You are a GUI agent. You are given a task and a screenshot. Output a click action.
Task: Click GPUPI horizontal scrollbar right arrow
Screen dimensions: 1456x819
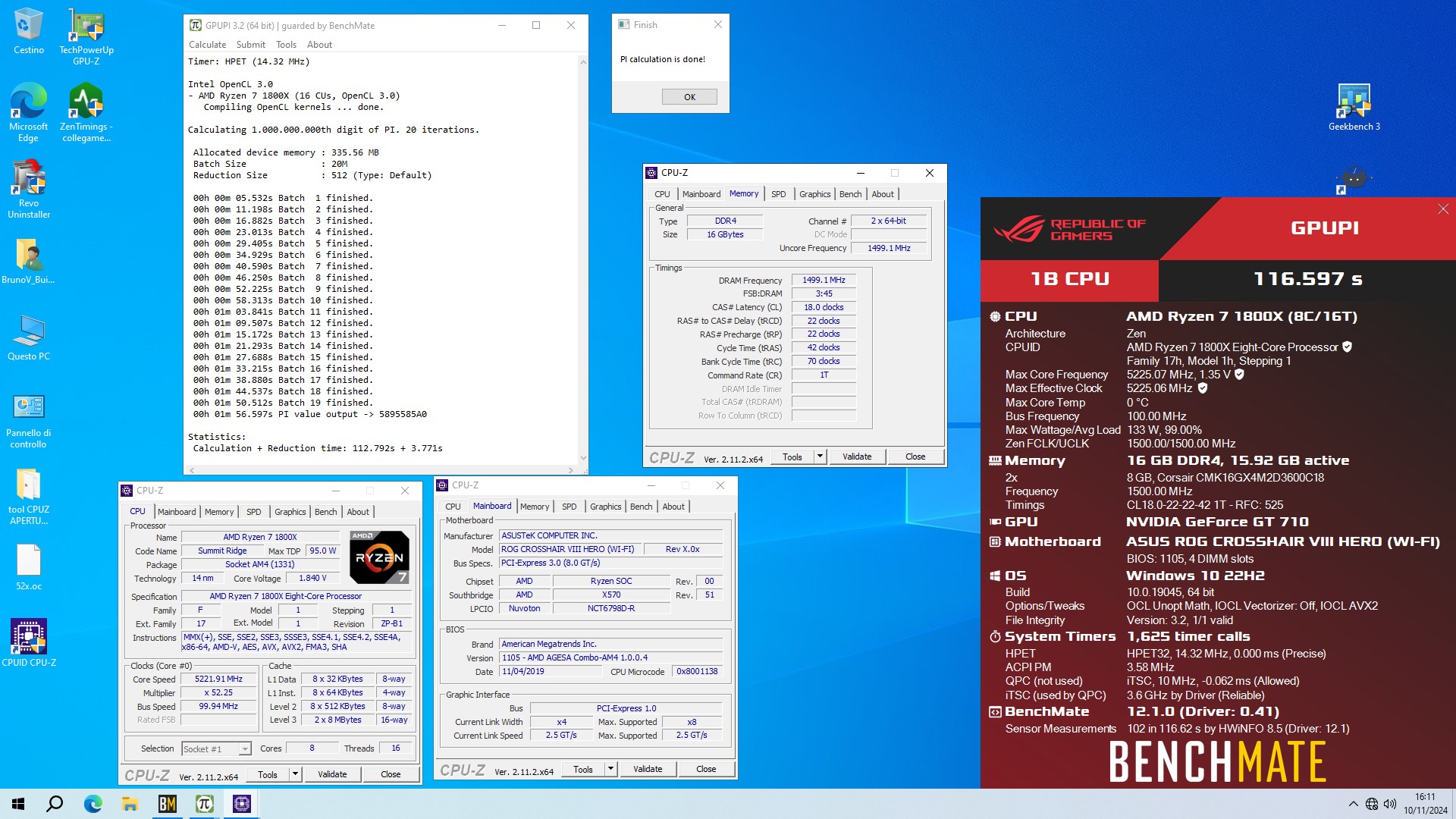click(570, 470)
